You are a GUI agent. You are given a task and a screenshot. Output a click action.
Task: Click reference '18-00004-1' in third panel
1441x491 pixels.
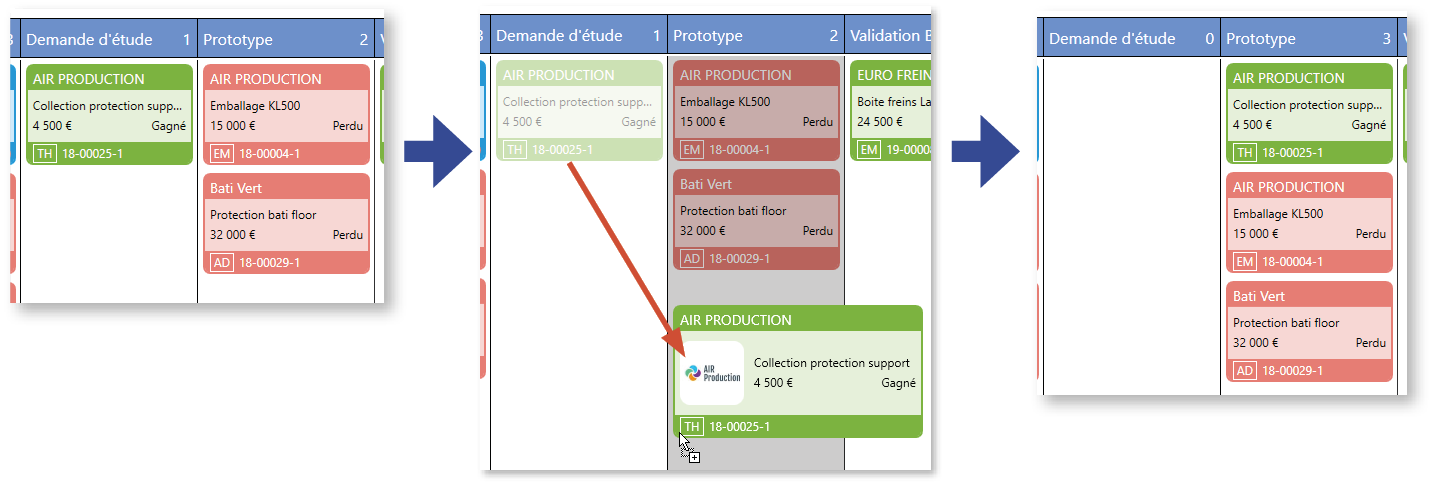(1293, 262)
